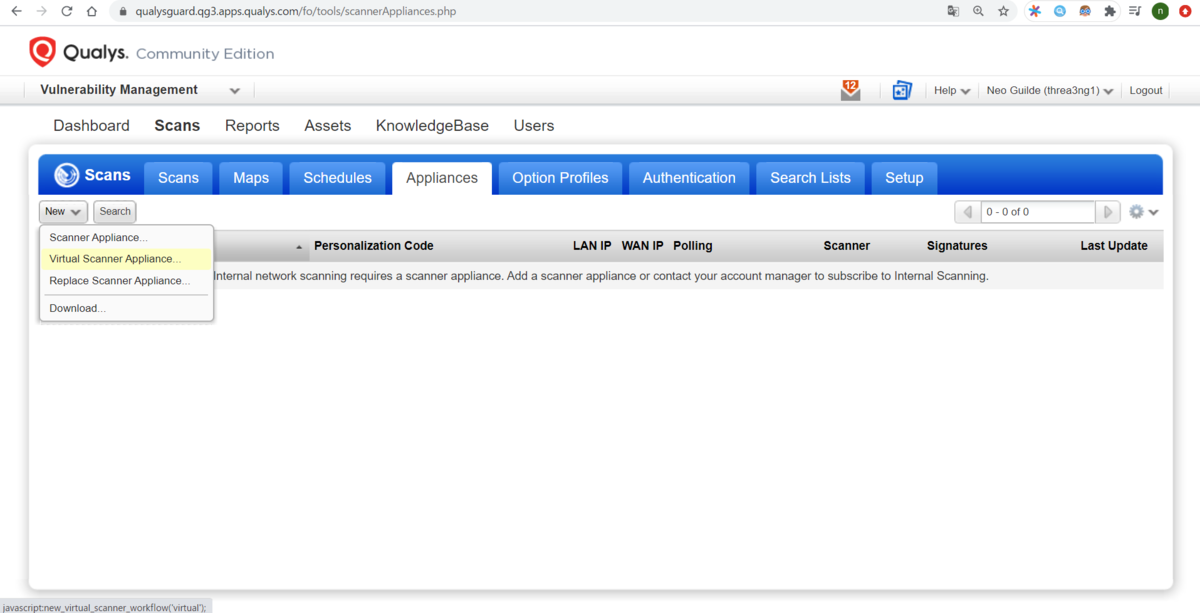Click the Signatures column header
The height and width of the screenshot is (613, 1200).
pyautogui.click(x=957, y=246)
